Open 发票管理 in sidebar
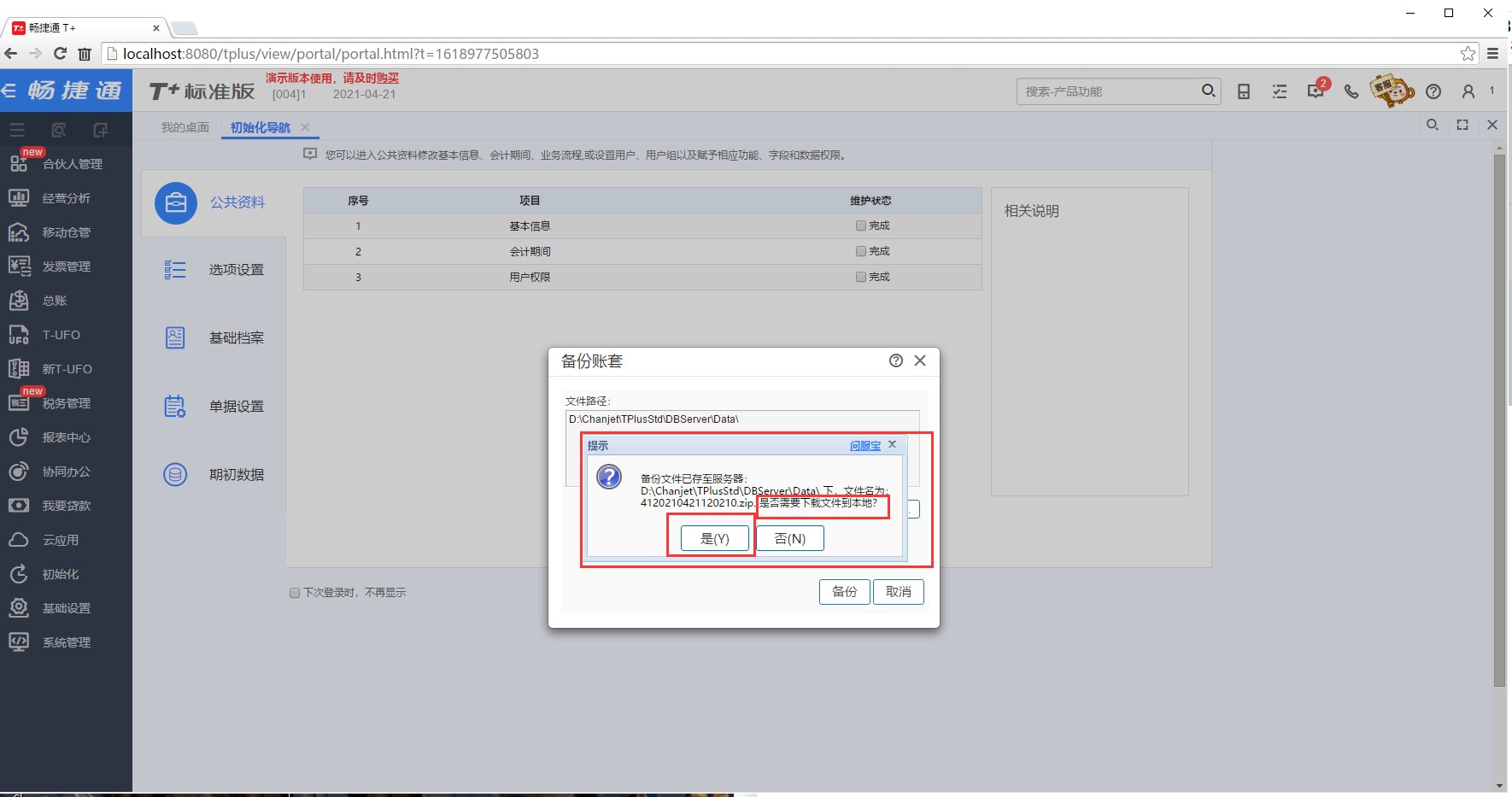1512x797 pixels. 66,267
